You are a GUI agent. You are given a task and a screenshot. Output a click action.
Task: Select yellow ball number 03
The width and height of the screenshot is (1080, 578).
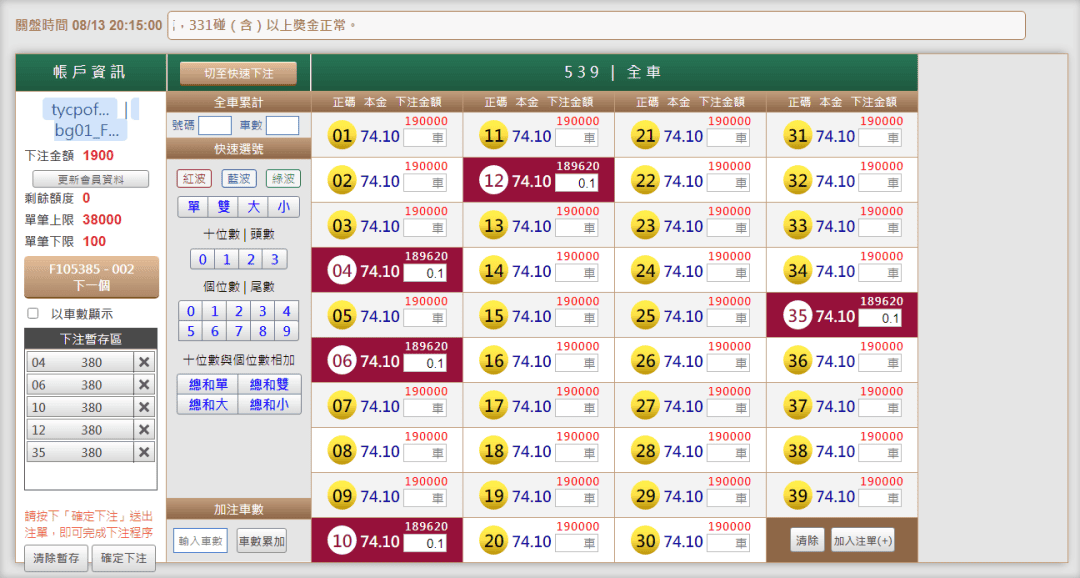click(342, 226)
